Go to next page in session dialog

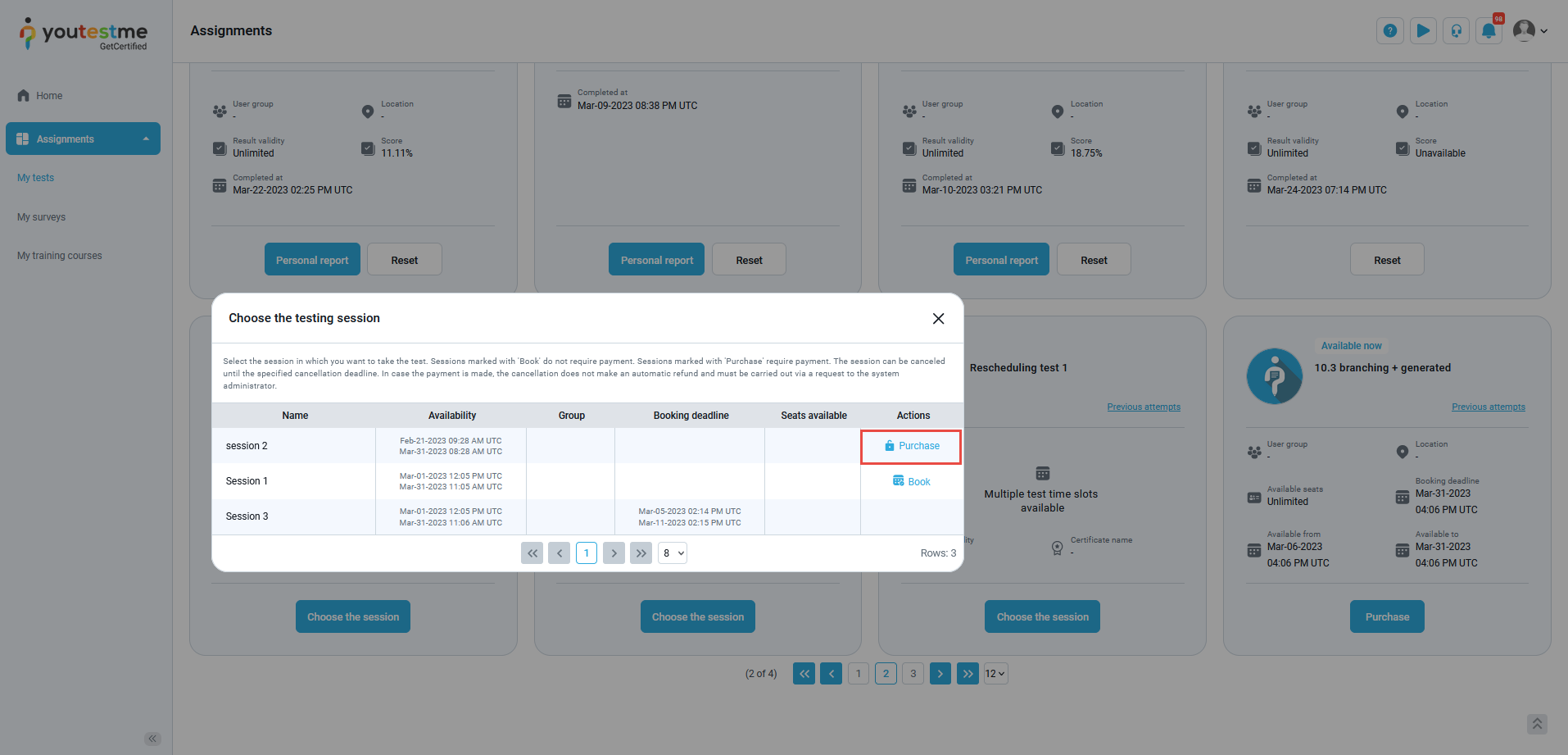click(x=614, y=553)
